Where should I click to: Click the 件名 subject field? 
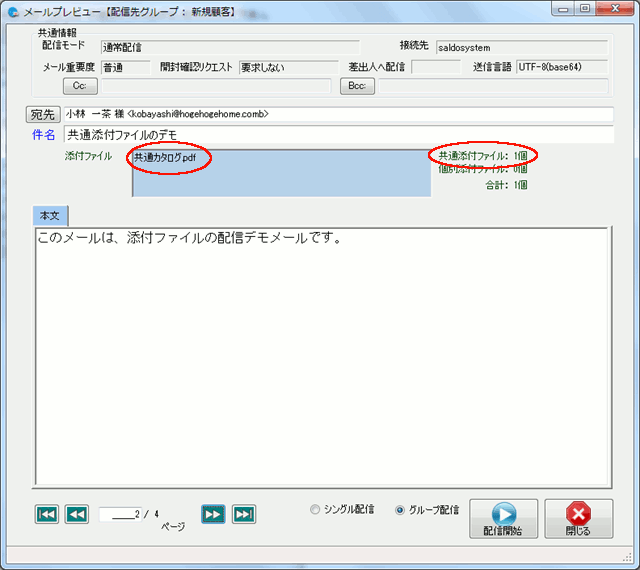pyautogui.click(x=338, y=134)
